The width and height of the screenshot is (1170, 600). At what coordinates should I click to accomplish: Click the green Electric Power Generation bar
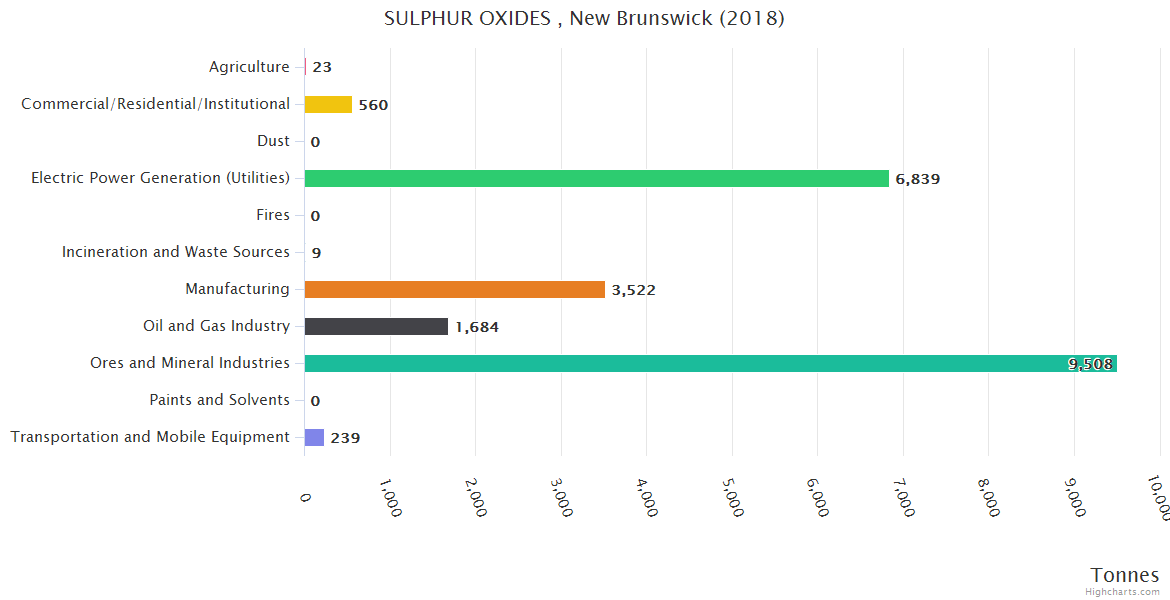tap(596, 178)
